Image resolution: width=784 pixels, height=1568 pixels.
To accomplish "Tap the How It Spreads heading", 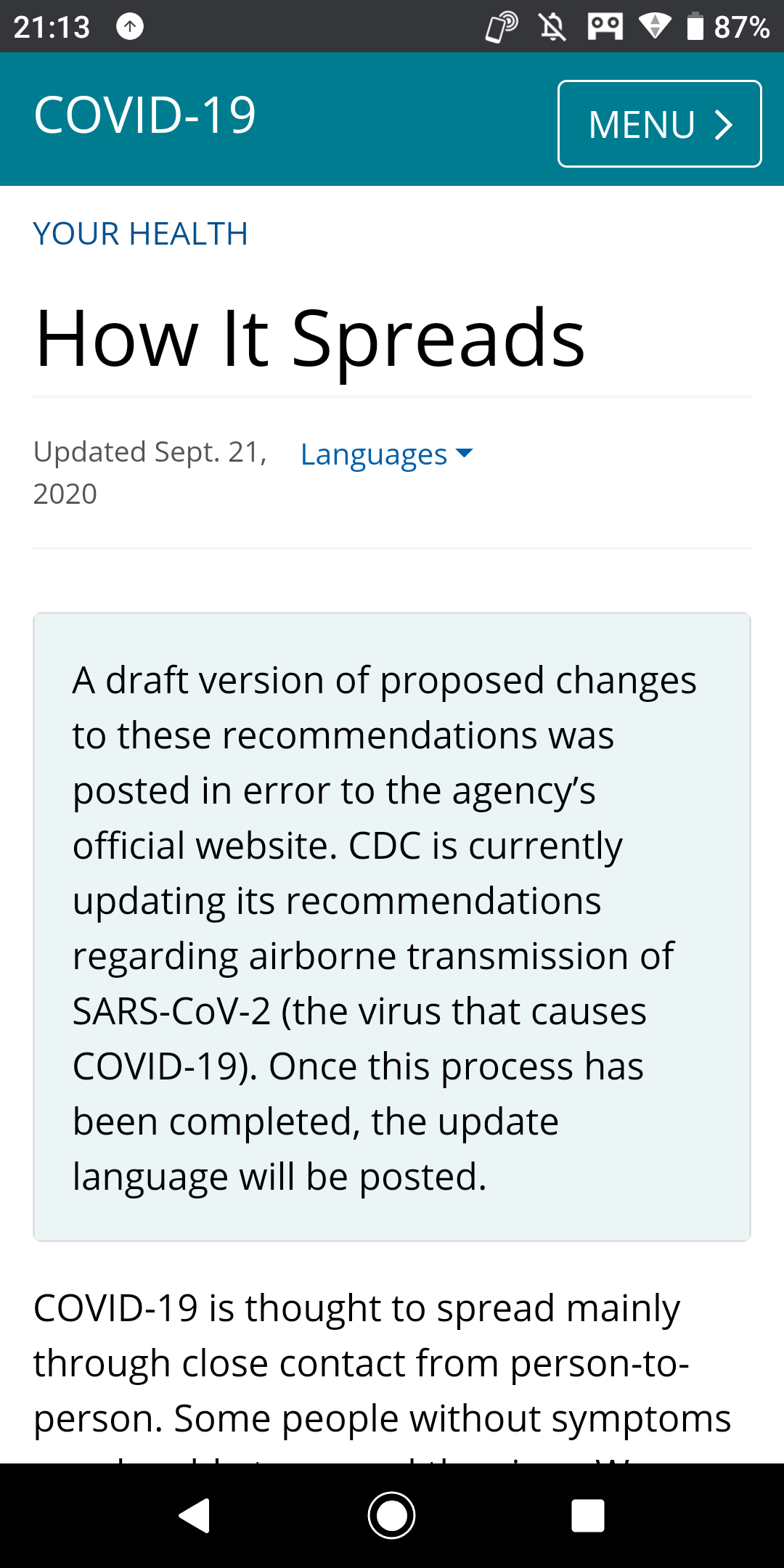I will (310, 338).
